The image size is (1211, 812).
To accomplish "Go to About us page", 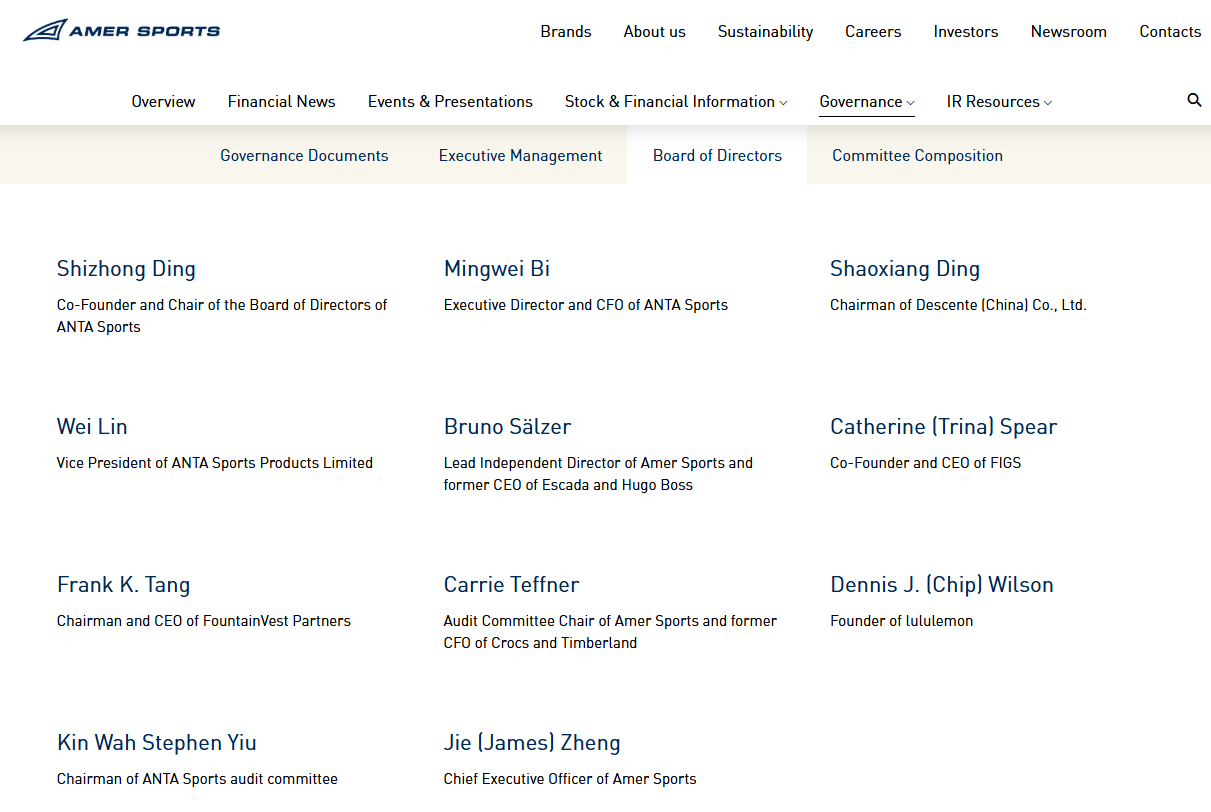I will tap(655, 31).
